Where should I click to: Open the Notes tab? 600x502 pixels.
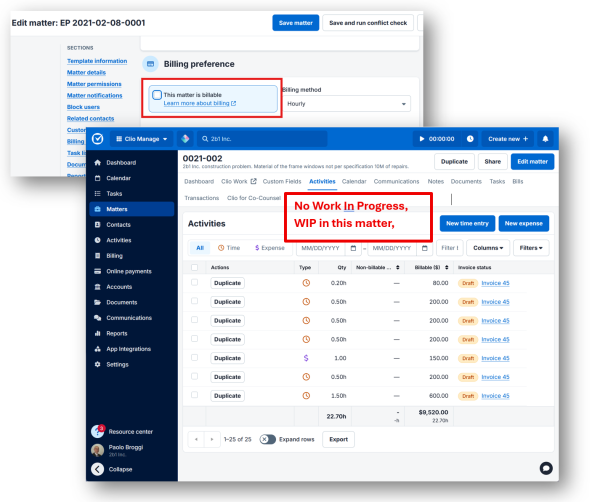[435, 181]
